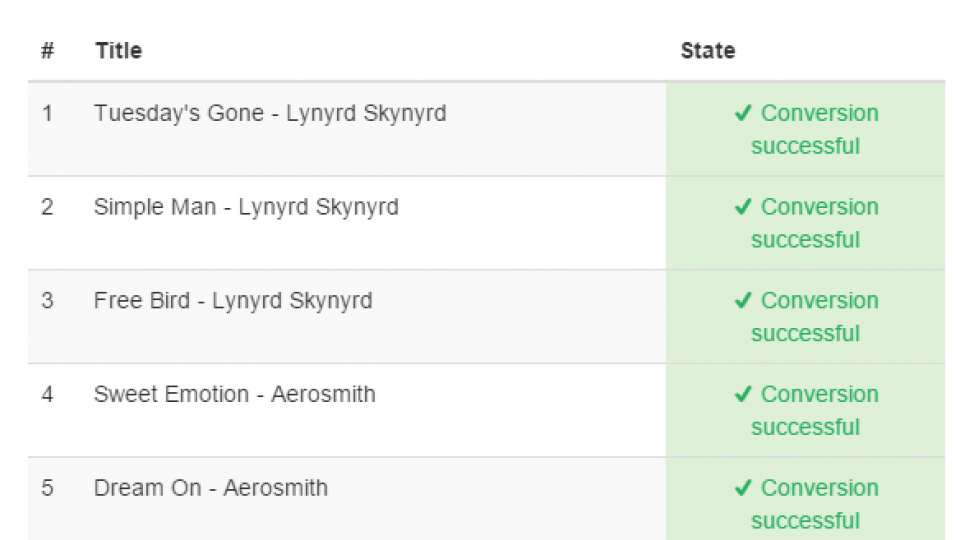Select Free Bird - Lynyrd Skynyrd title

[233, 301]
